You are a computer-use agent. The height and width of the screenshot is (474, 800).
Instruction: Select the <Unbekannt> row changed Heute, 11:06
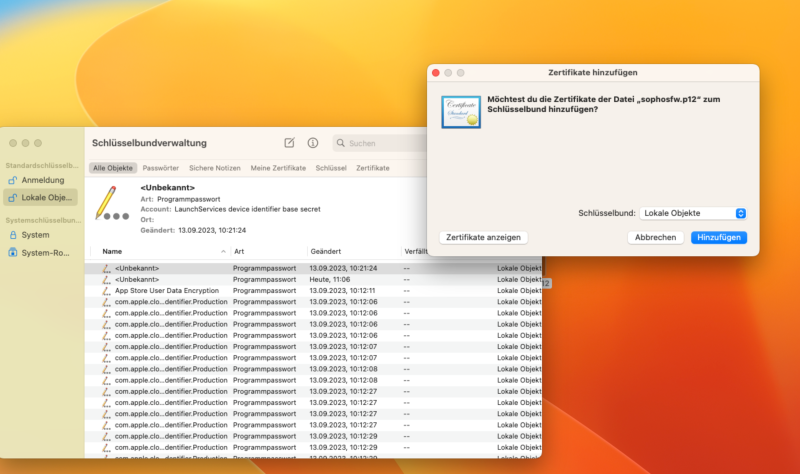pos(313,280)
